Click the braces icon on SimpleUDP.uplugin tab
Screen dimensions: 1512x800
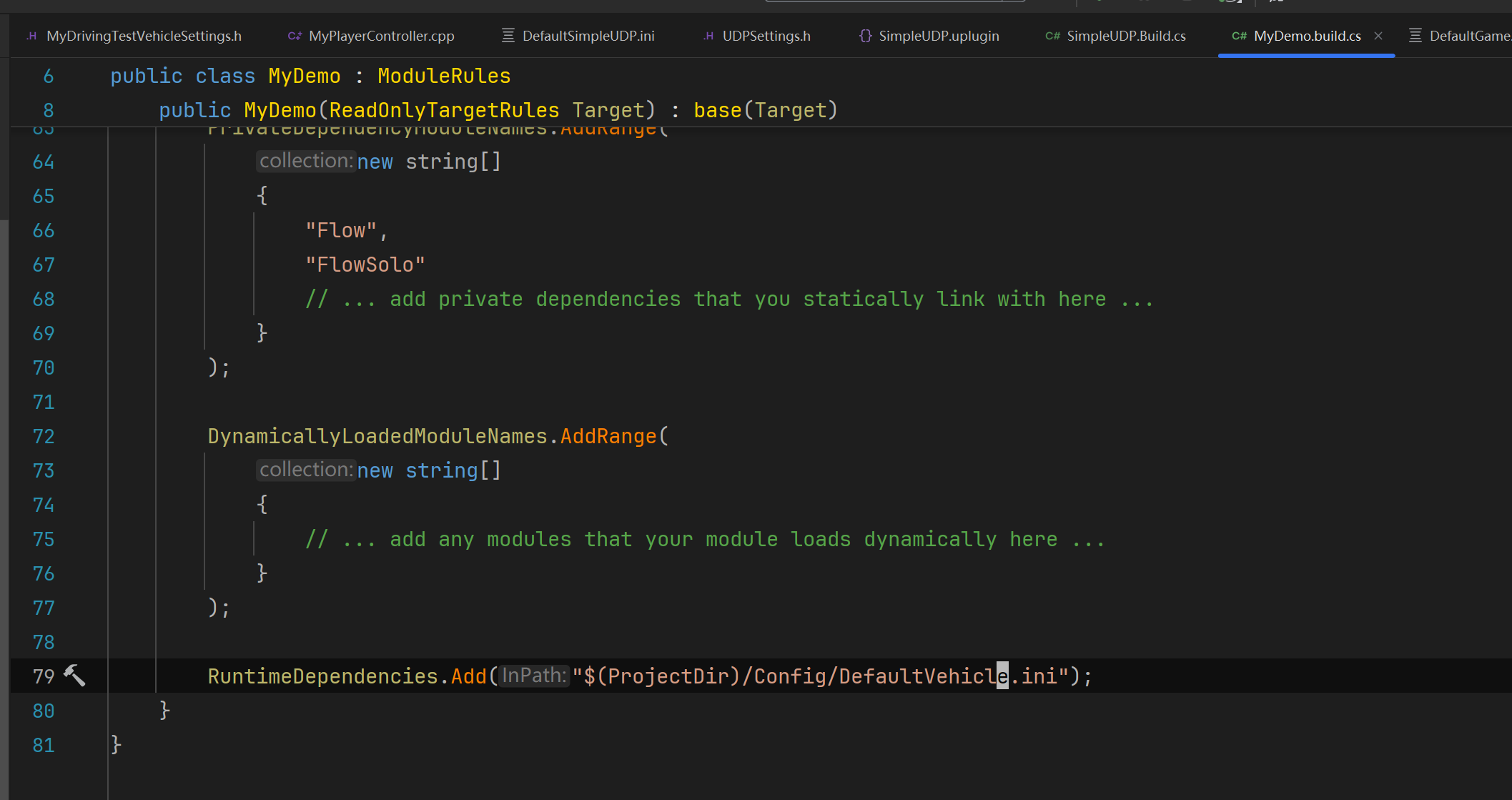coord(865,36)
